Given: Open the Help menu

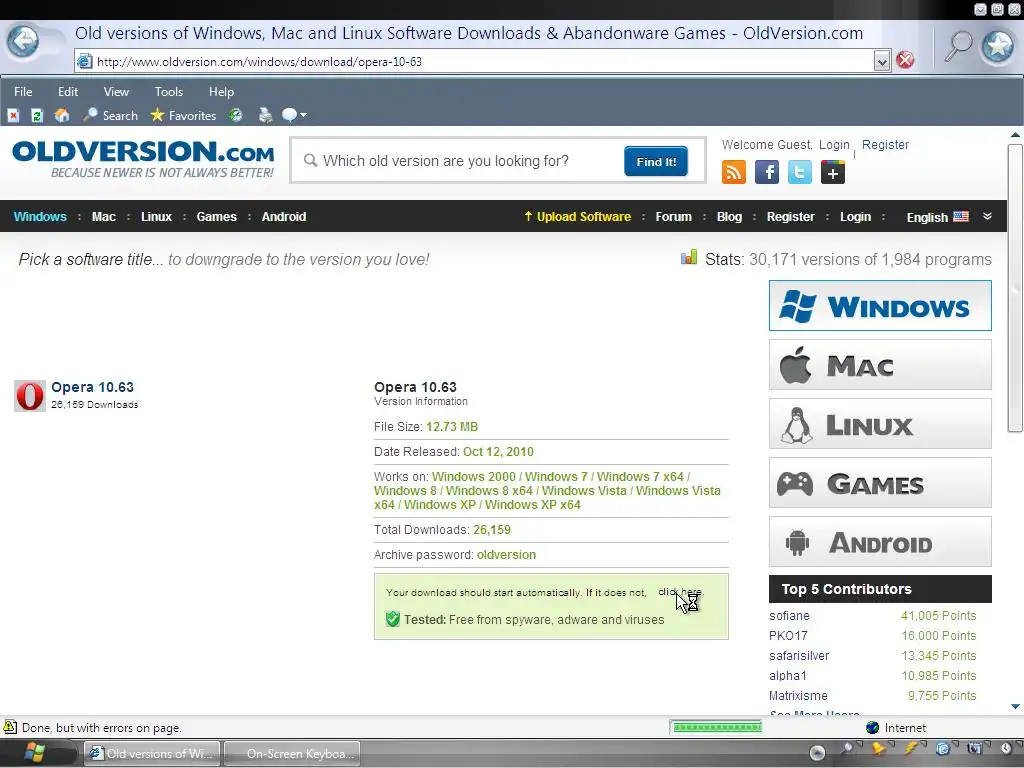Looking at the screenshot, I should 221,91.
